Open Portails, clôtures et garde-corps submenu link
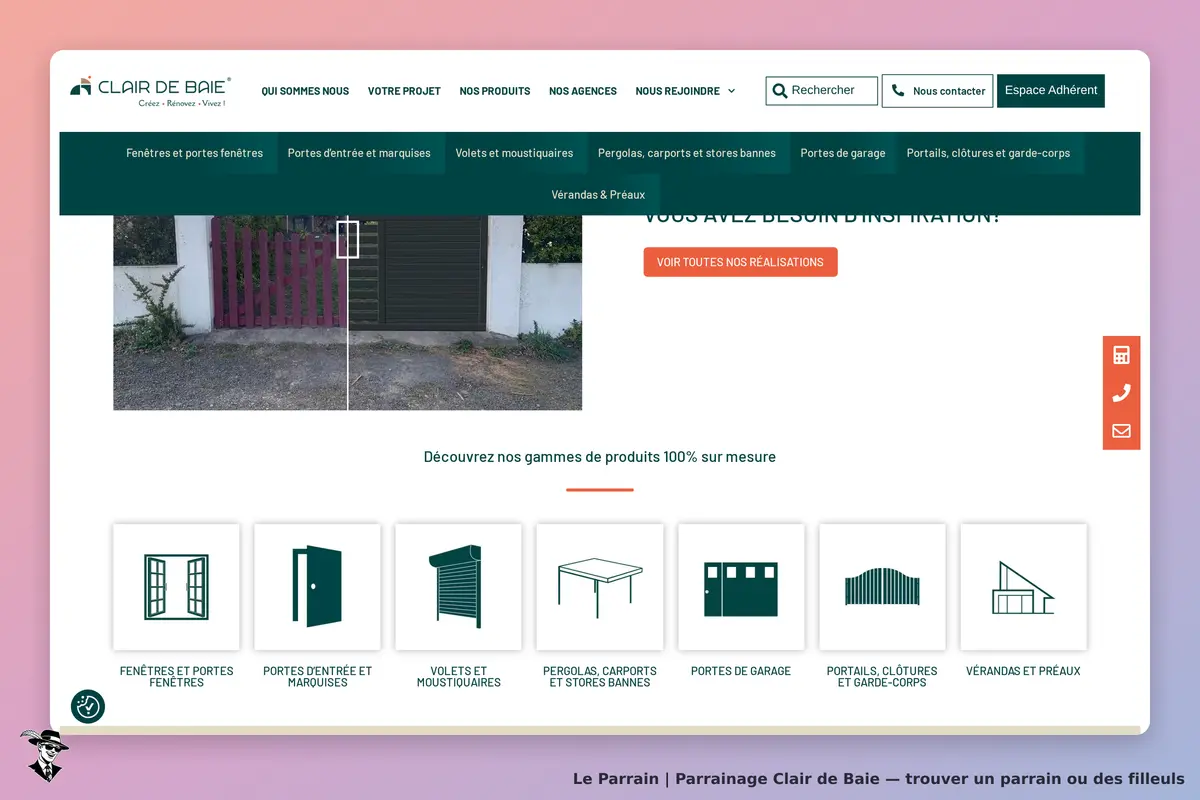 pyautogui.click(x=988, y=153)
